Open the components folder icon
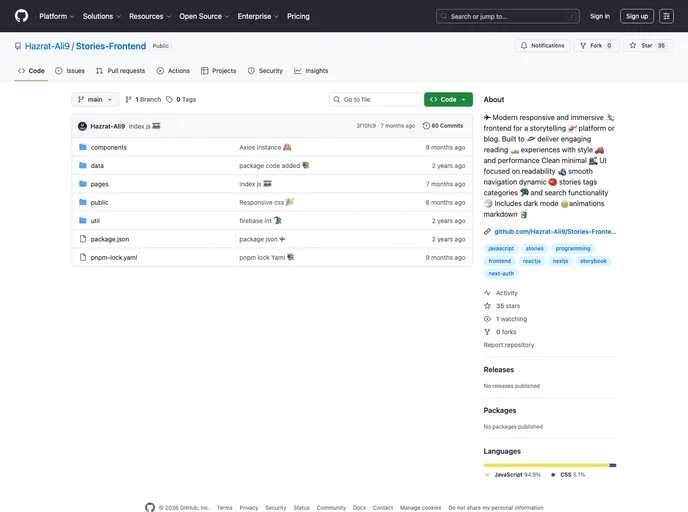The width and height of the screenshot is (688, 512). pos(82,147)
